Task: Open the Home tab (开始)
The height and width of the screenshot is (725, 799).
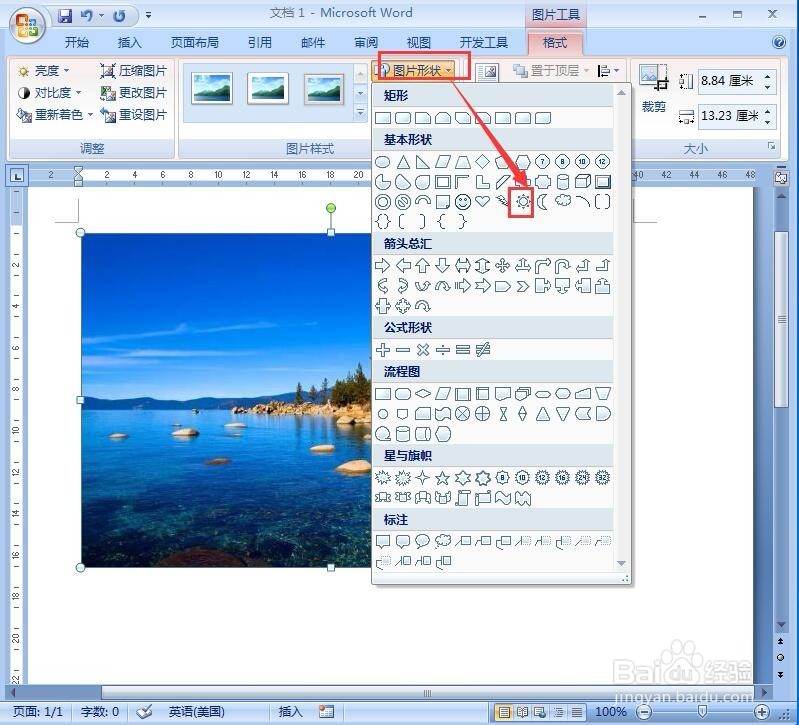Action: click(77, 42)
